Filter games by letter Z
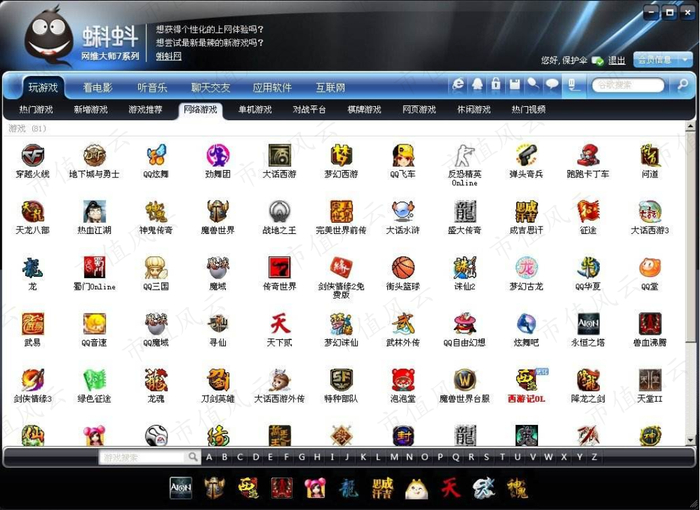The width and height of the screenshot is (700, 510). pyautogui.click(x=594, y=457)
